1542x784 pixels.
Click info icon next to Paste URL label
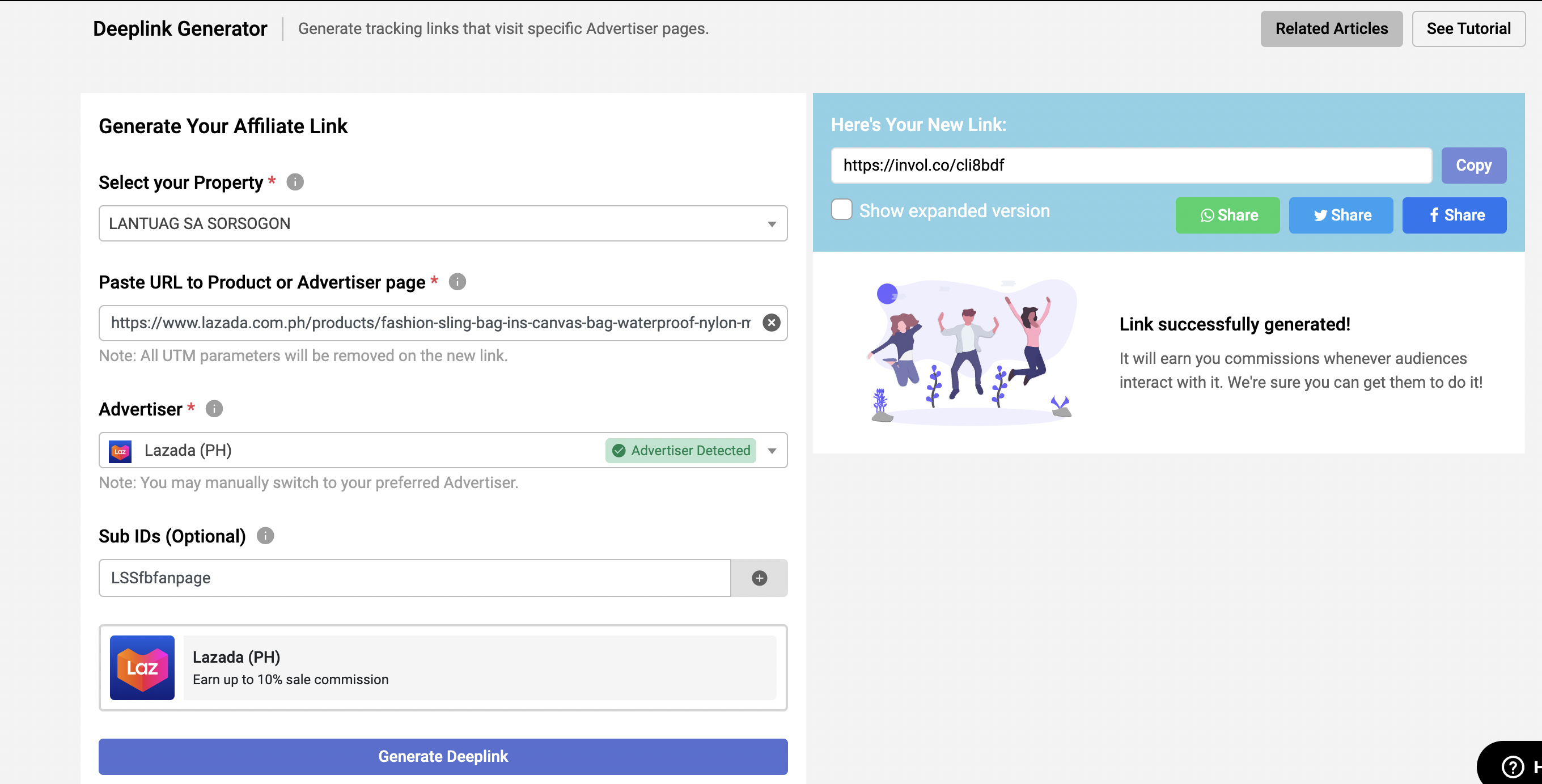pyautogui.click(x=457, y=282)
